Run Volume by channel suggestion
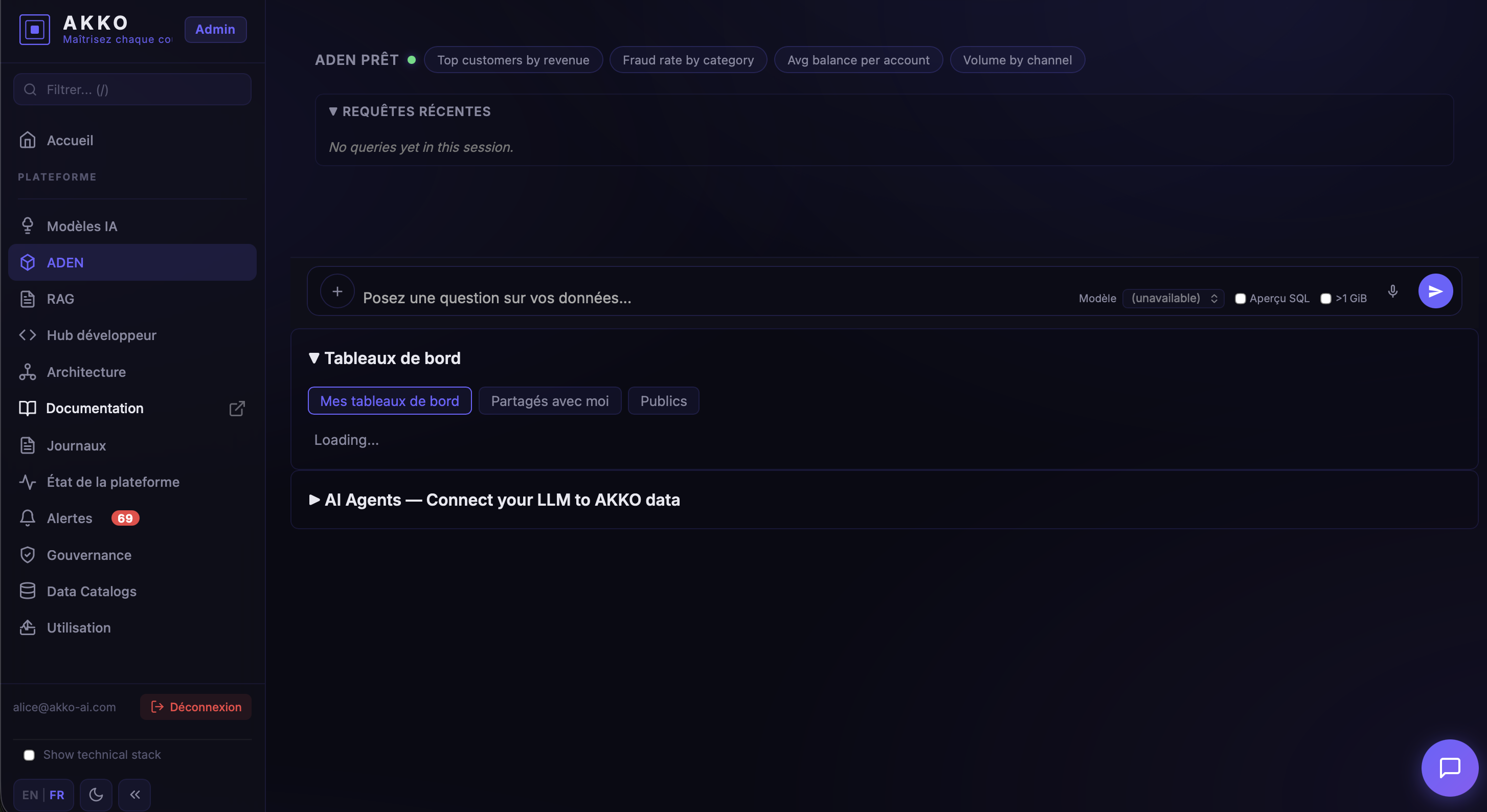The height and width of the screenshot is (812, 1487). point(1017,60)
